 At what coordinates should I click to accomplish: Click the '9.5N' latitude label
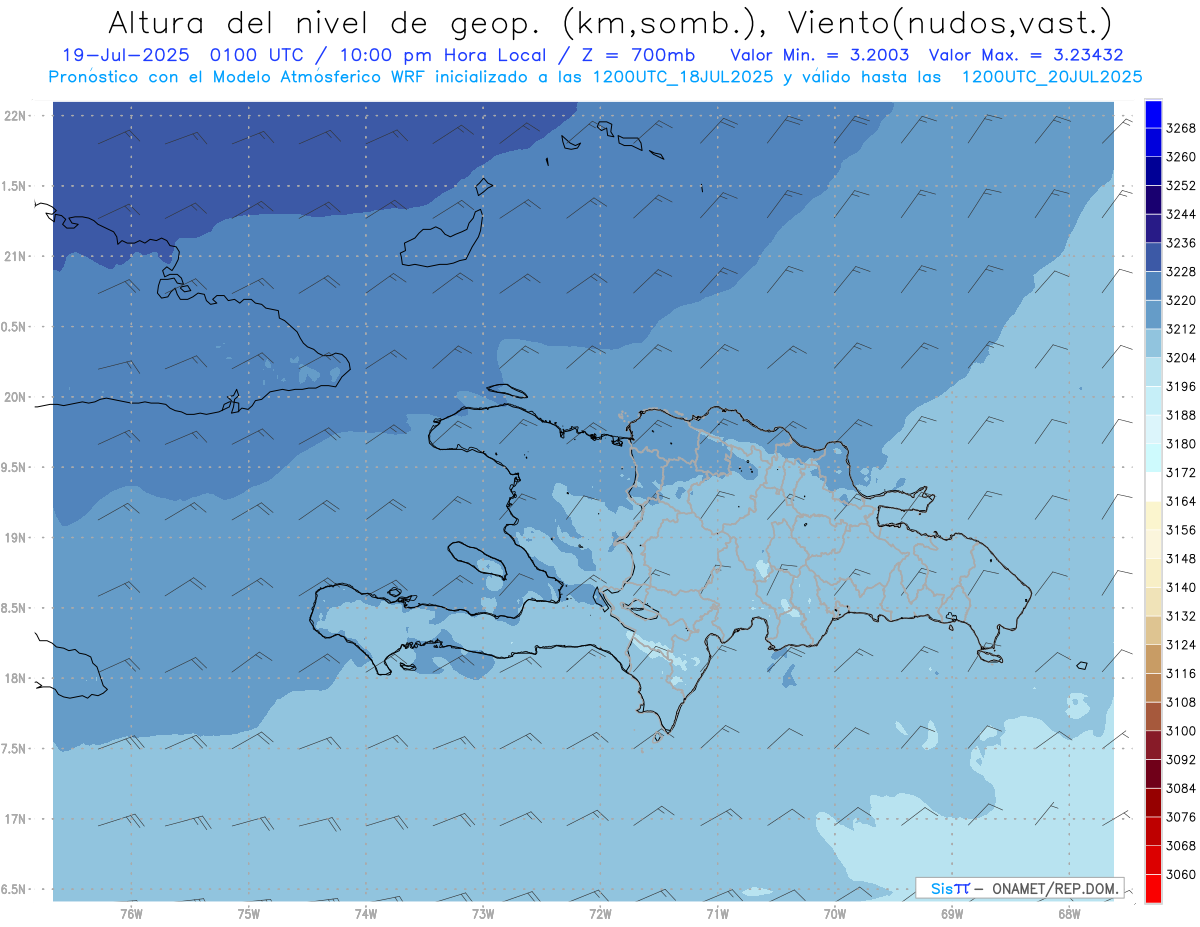(15, 467)
